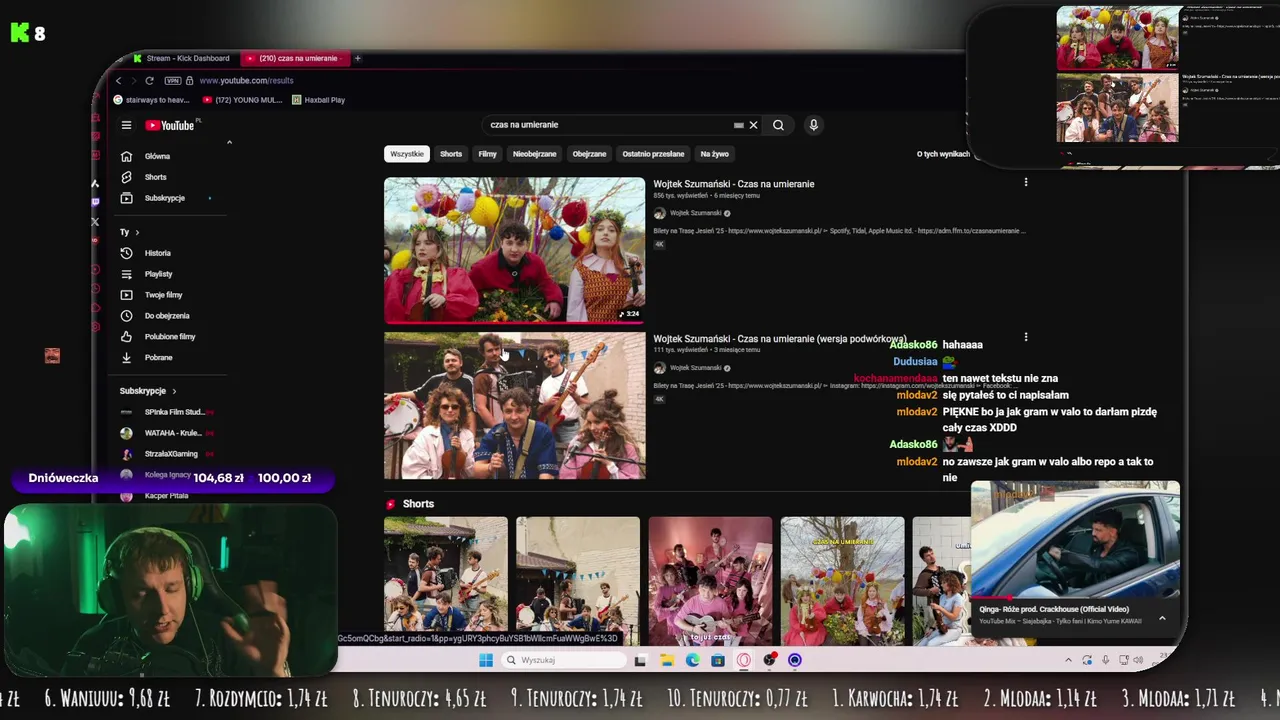The height and width of the screenshot is (720, 1280).
Task: Click the search magnifier button
Action: pyautogui.click(x=778, y=125)
